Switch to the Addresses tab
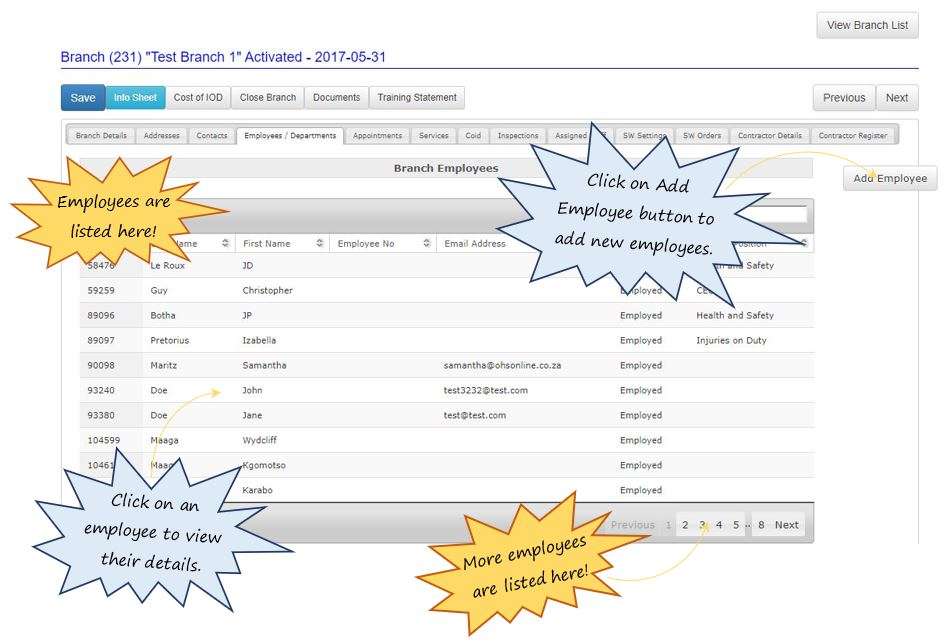 (x=161, y=135)
